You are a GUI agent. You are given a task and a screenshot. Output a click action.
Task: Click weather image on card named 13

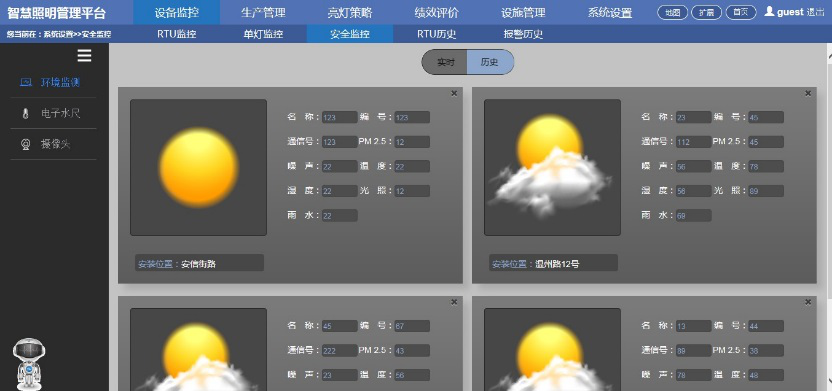552,349
